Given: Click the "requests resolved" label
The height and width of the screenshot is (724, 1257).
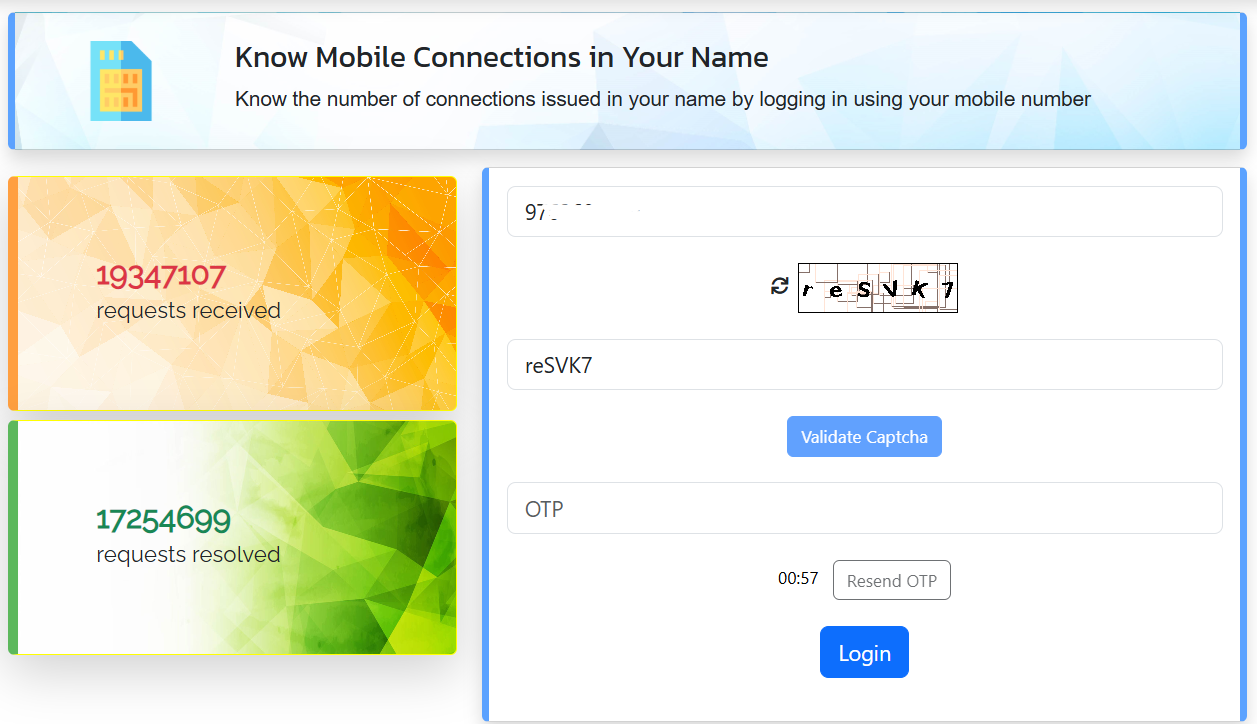Looking at the screenshot, I should [x=188, y=555].
